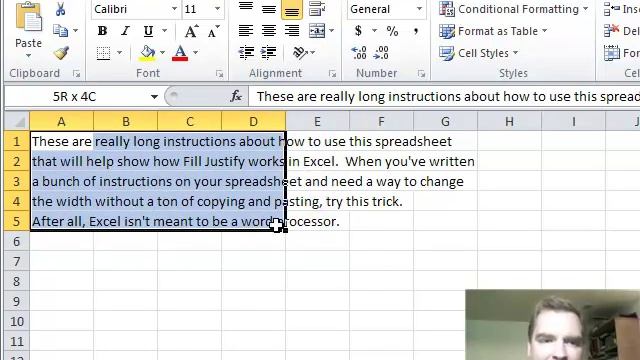Apply the red Font Color
The height and width of the screenshot is (360, 640).
180,53
